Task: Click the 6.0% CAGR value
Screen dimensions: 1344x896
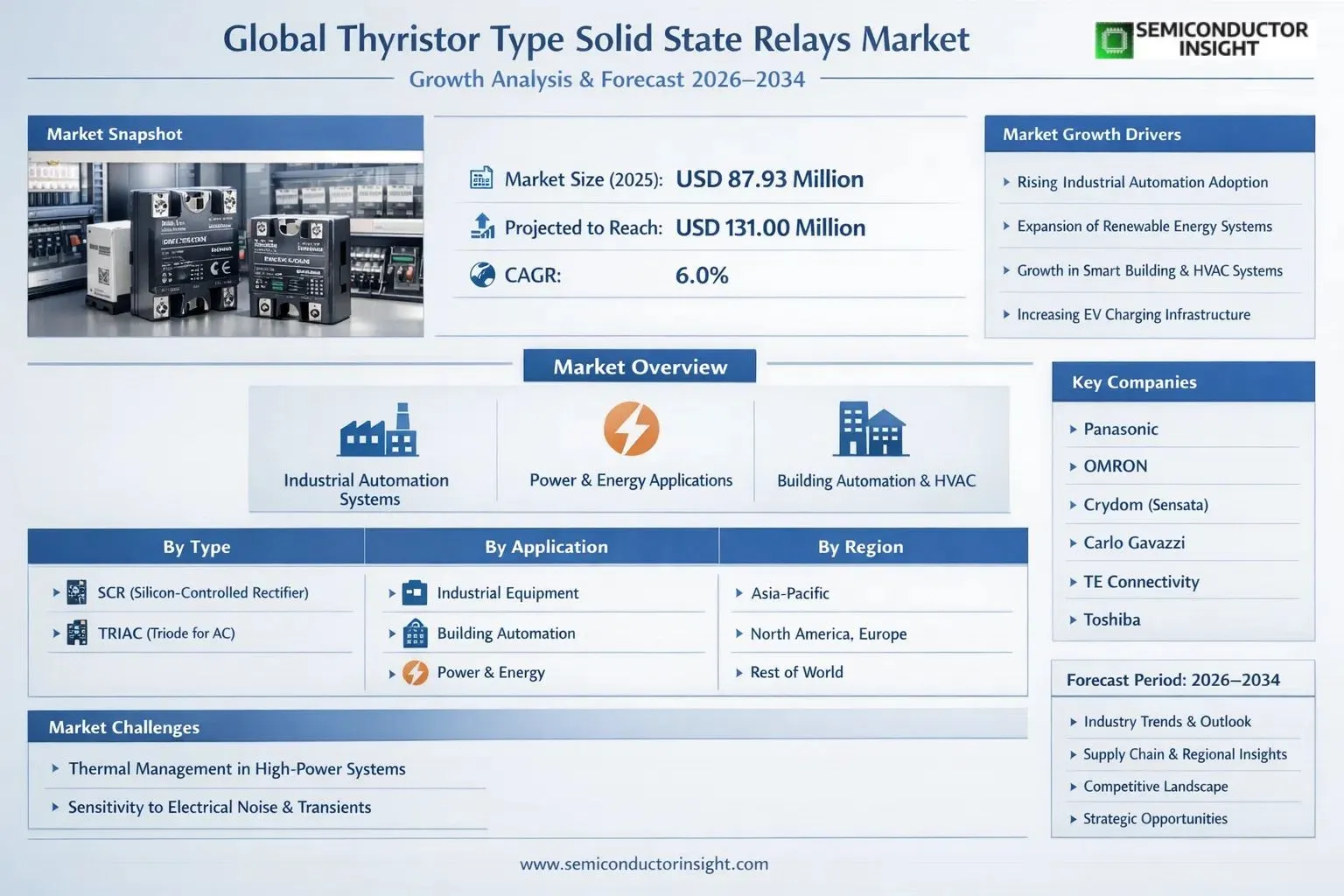Action: click(x=702, y=275)
